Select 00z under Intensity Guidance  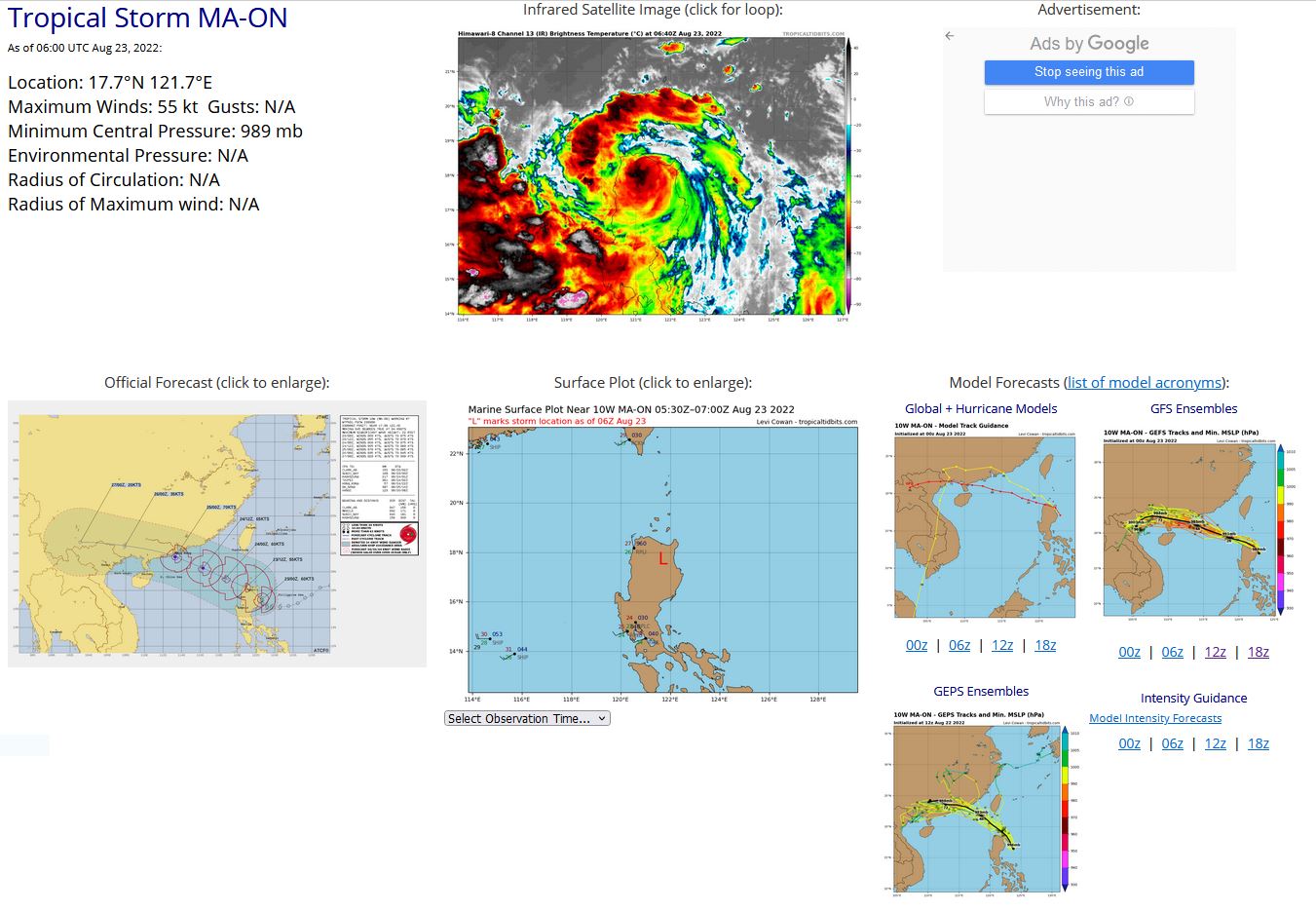click(x=1129, y=744)
